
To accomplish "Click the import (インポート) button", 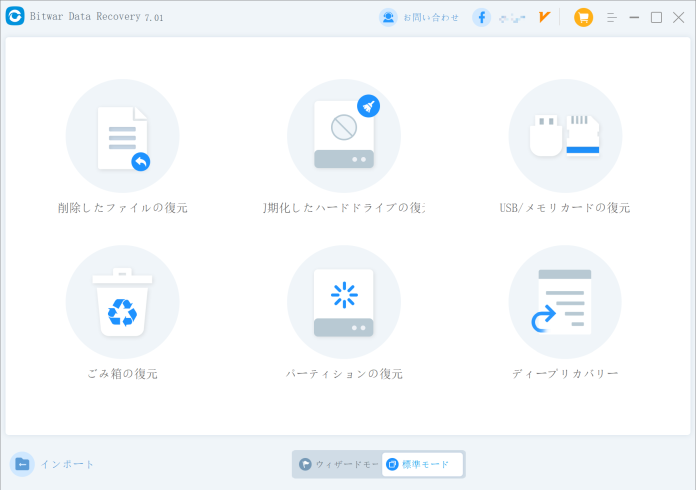I will point(54,464).
